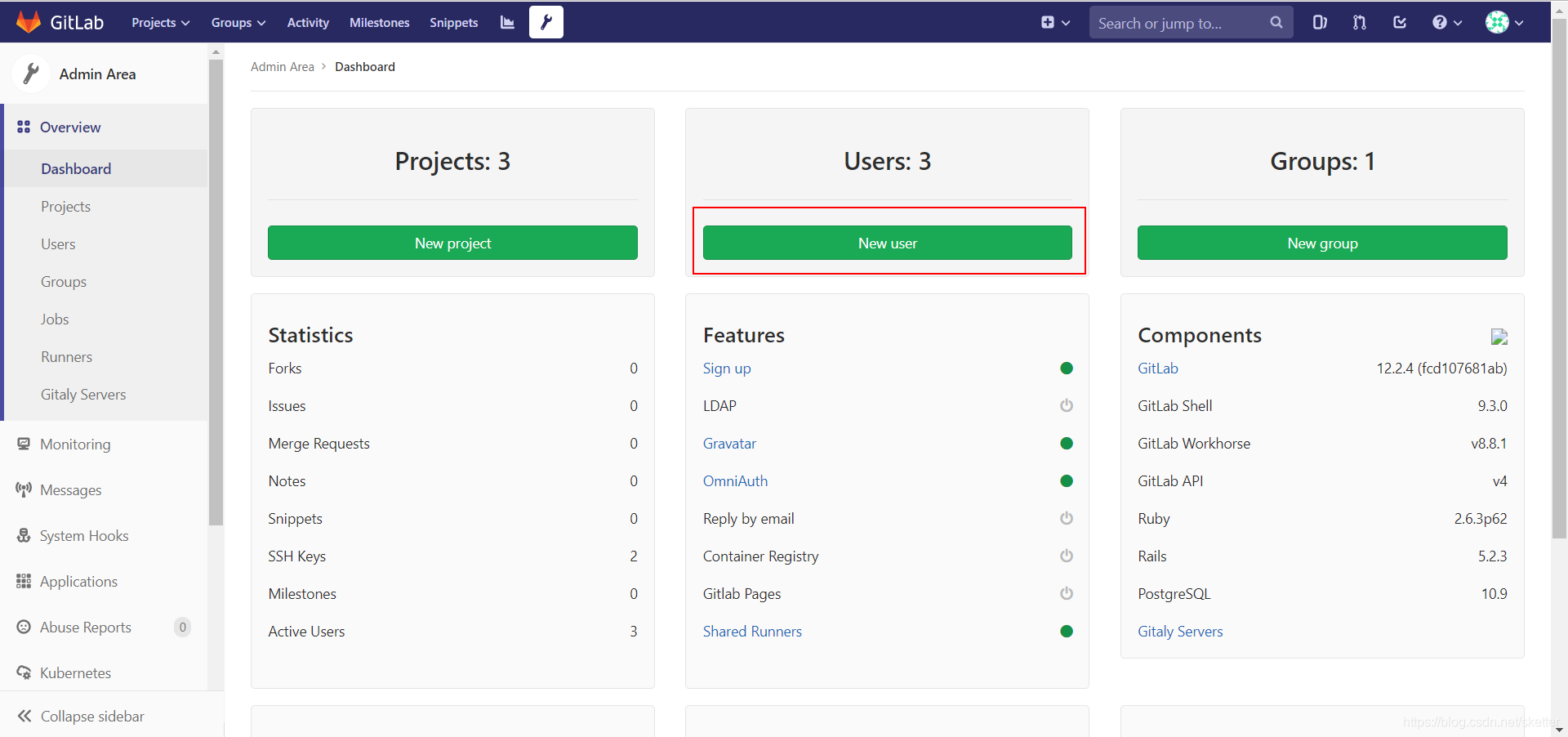Click Reply by email power icon
This screenshot has width=1568, height=737.
point(1067,518)
